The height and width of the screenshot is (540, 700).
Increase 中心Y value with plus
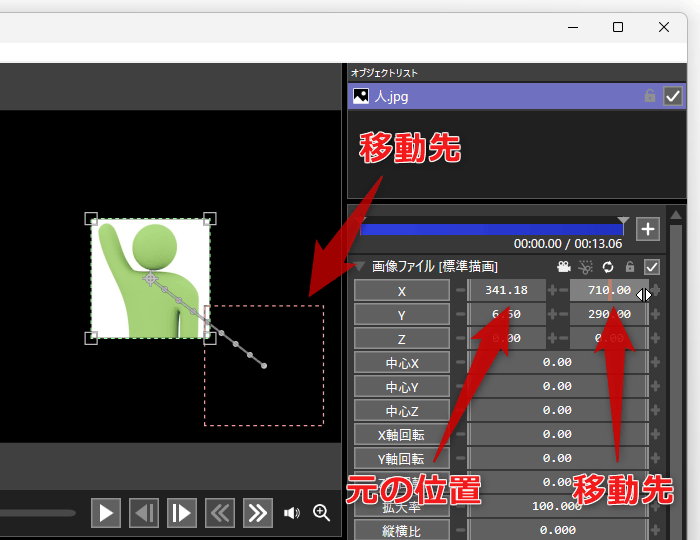point(655,386)
